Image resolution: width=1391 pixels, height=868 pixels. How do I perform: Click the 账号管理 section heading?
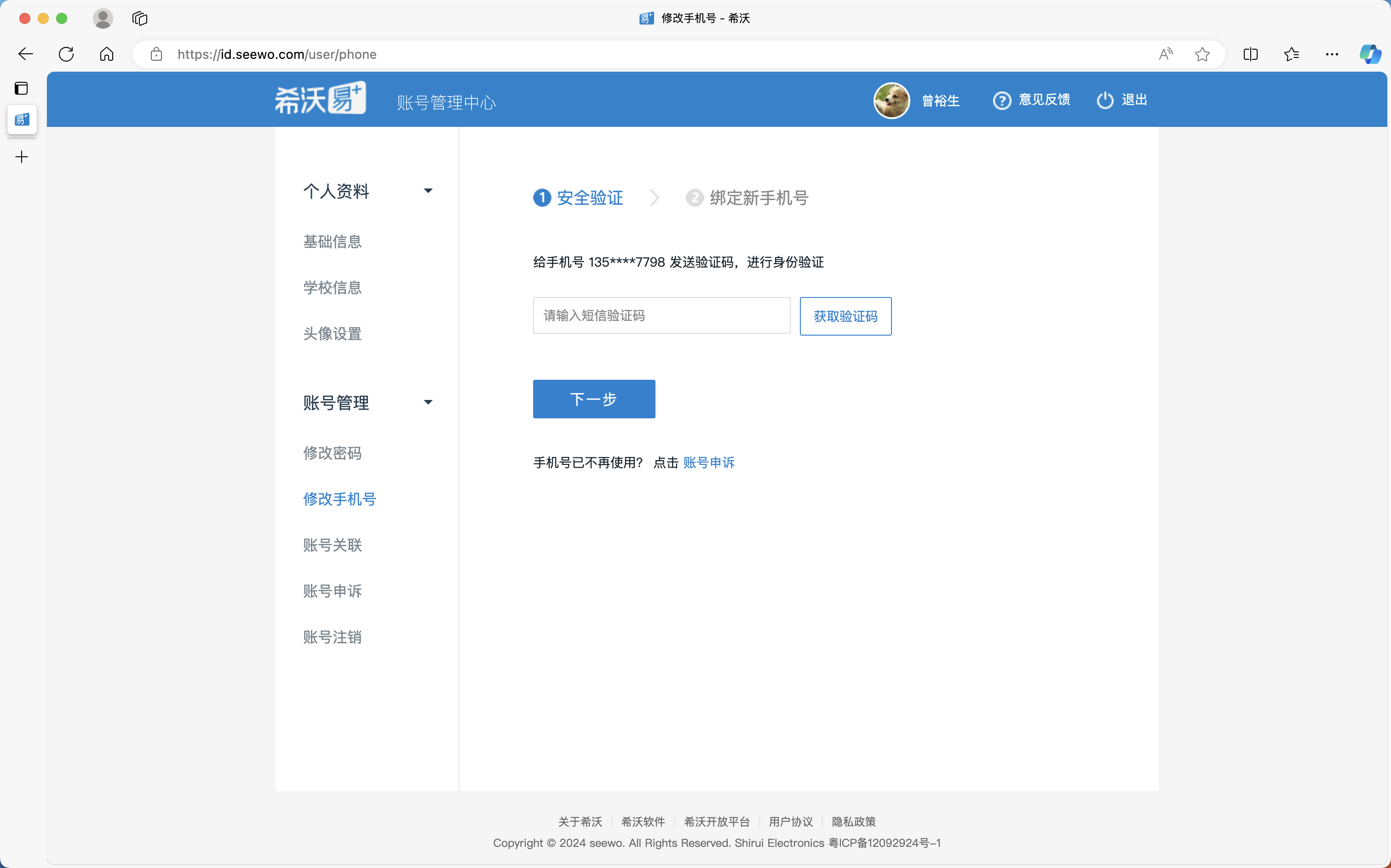pos(336,403)
